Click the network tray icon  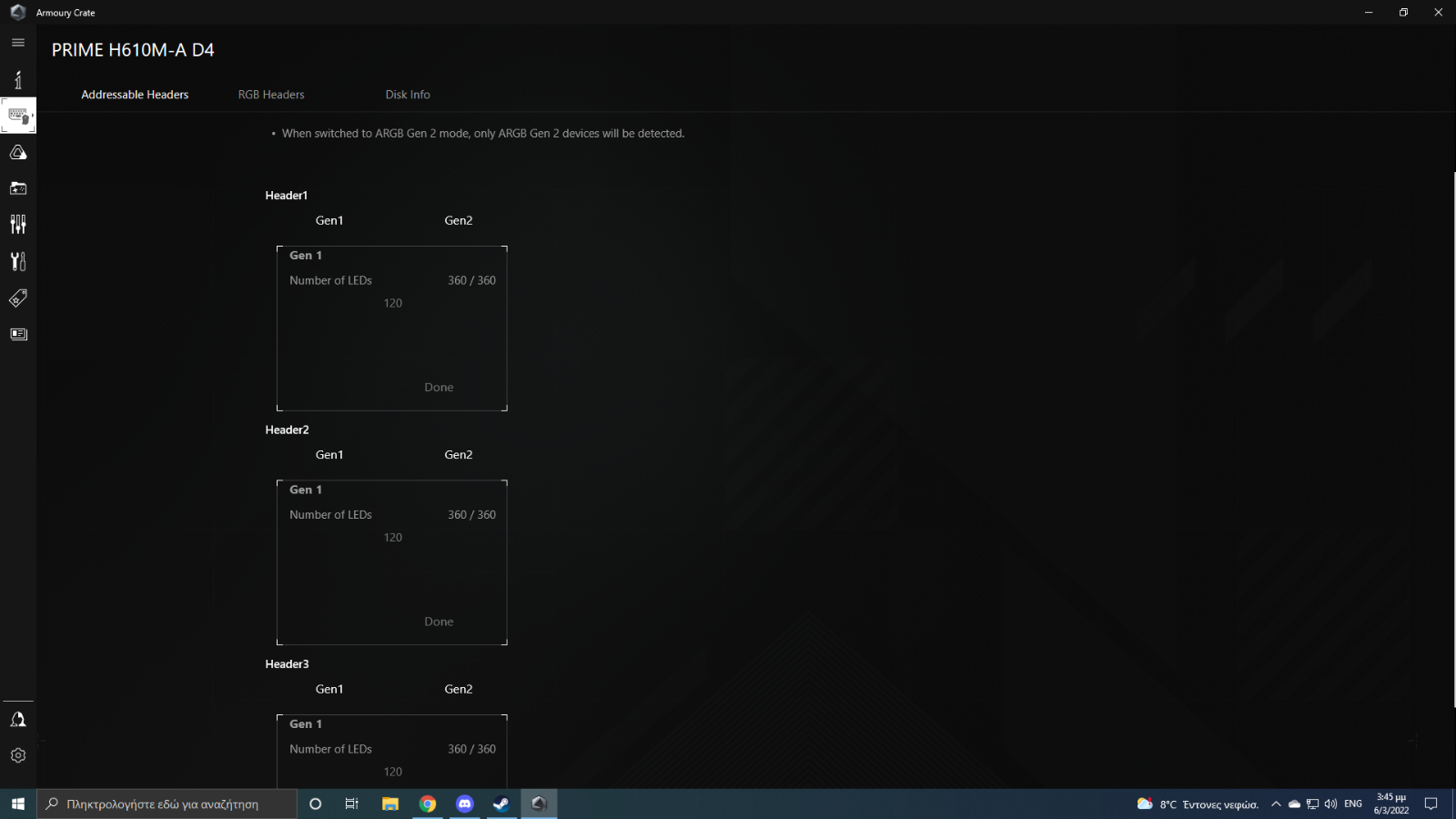coord(1312,804)
